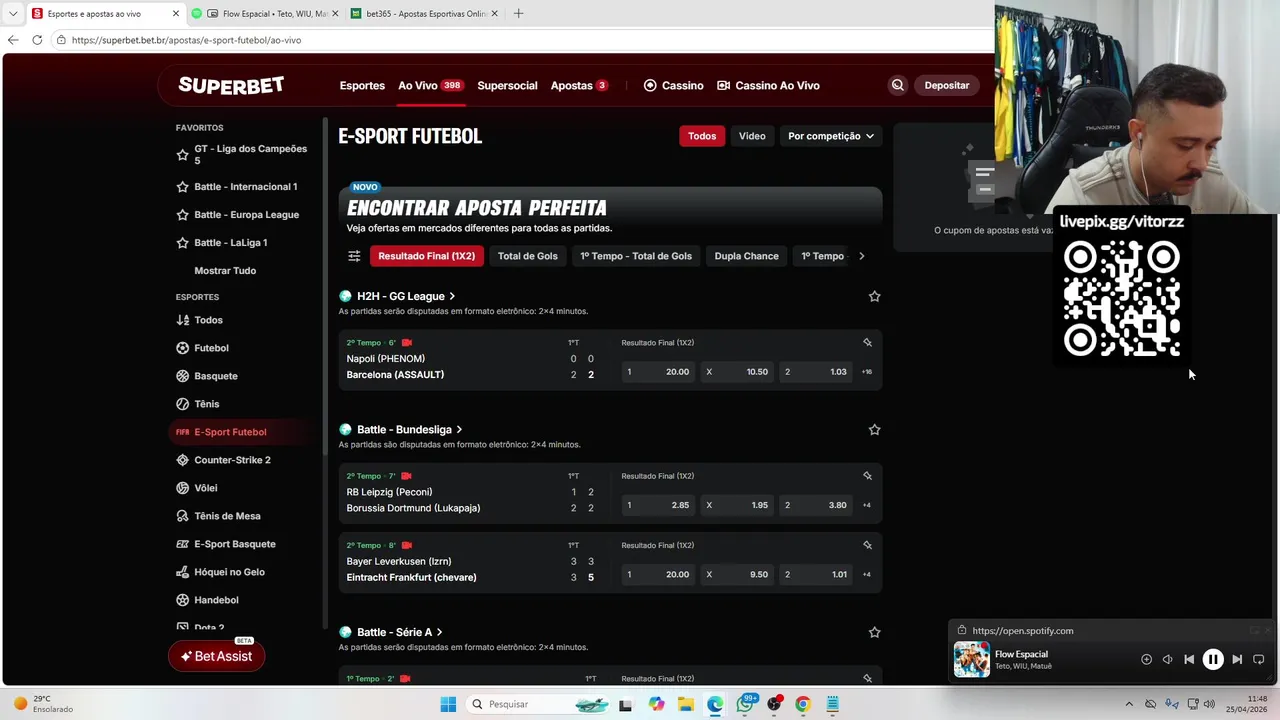Toggle star for GT - Liga dos Campeões 5
Viewport: 1280px width, 720px height.
182,155
